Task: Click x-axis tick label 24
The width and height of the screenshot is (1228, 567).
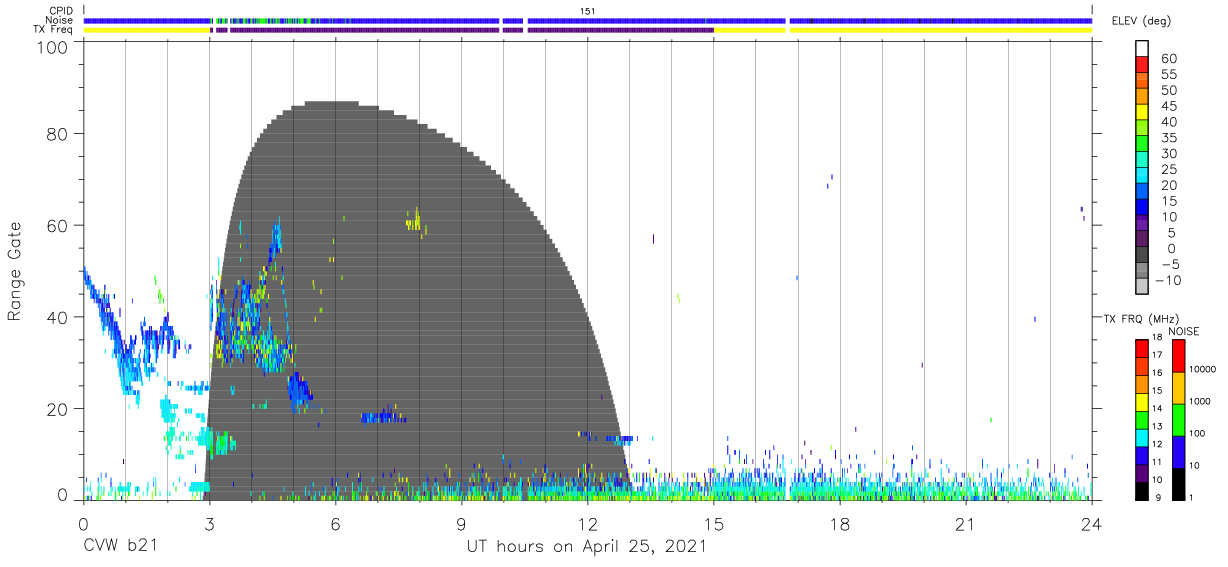Action: pos(1092,524)
